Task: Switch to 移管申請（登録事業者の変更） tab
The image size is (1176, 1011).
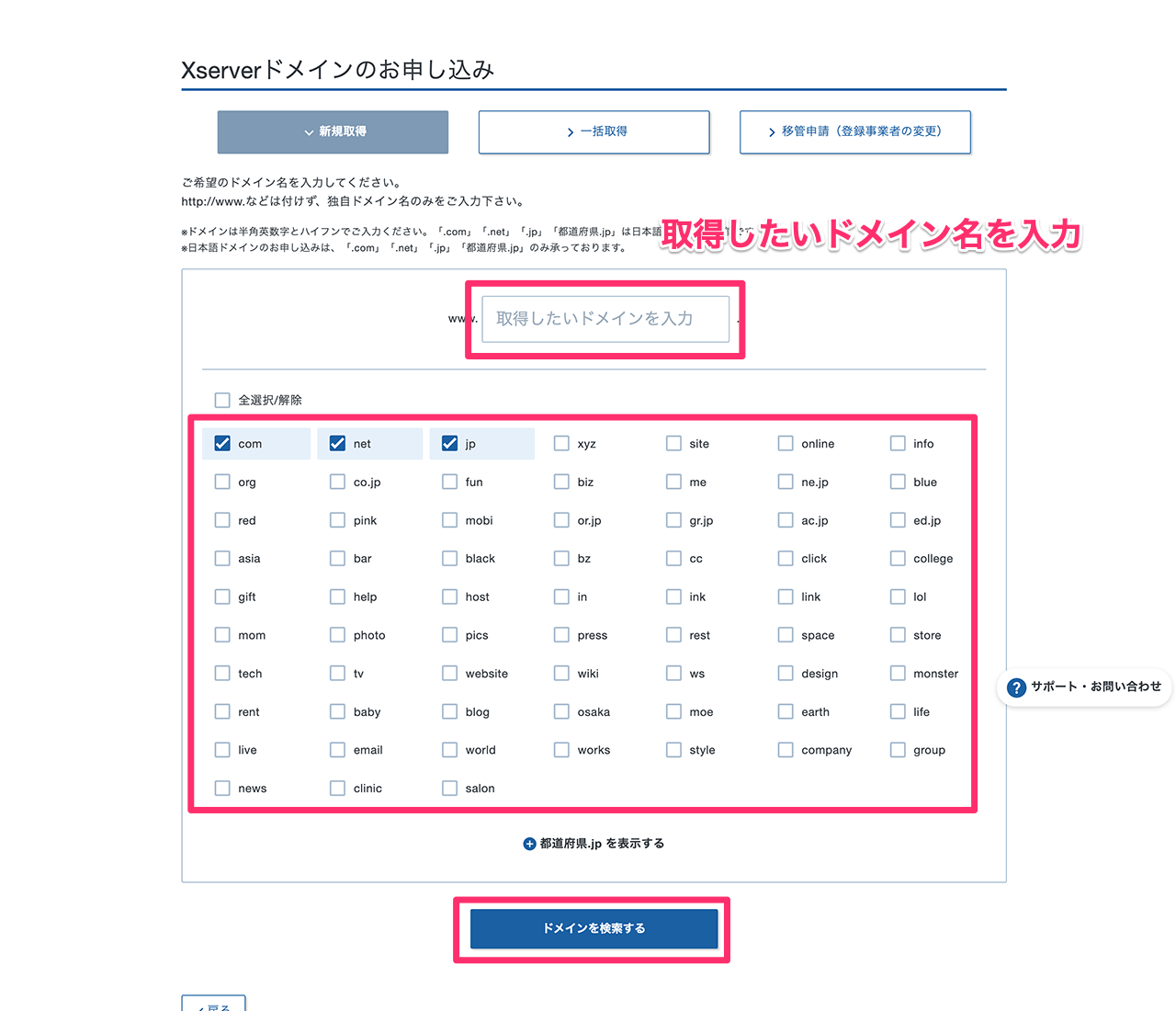Action: [854, 131]
